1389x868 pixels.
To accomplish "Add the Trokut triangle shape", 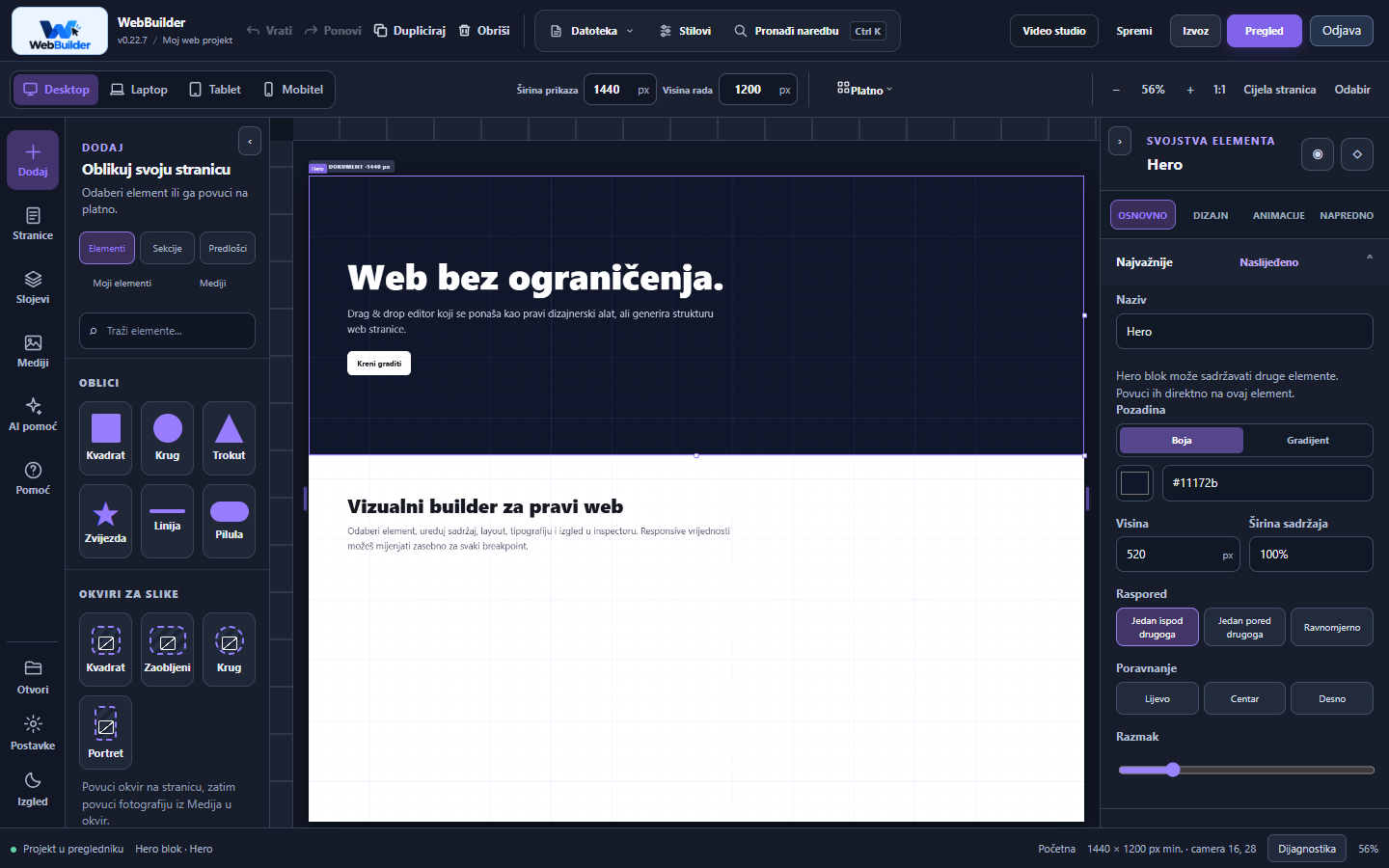I will point(229,438).
